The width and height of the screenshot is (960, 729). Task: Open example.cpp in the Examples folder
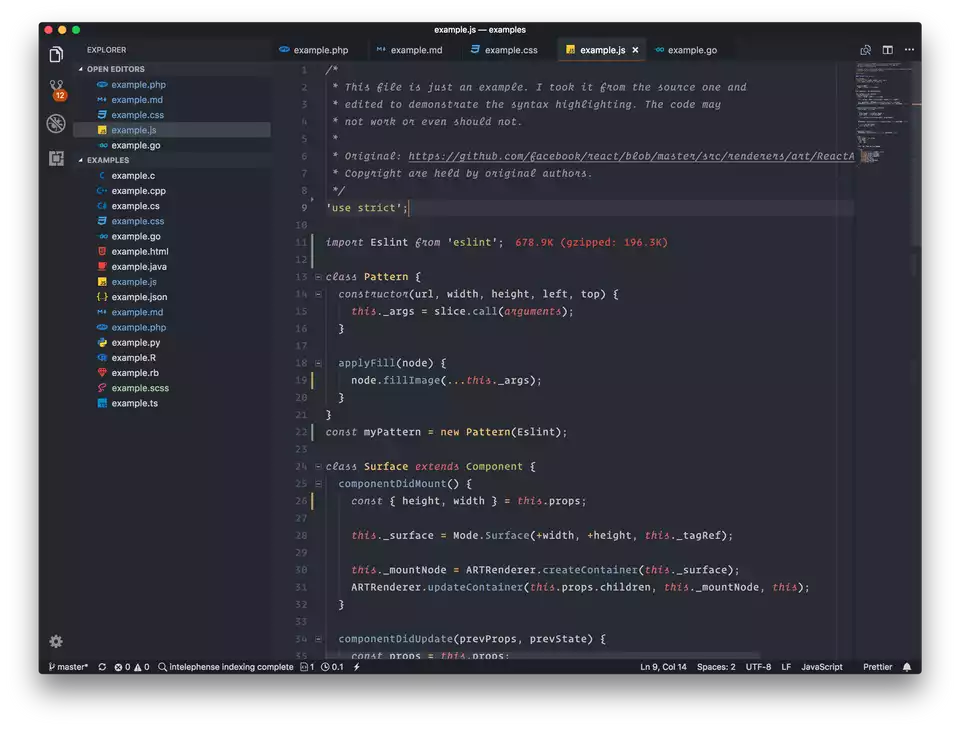point(171,191)
